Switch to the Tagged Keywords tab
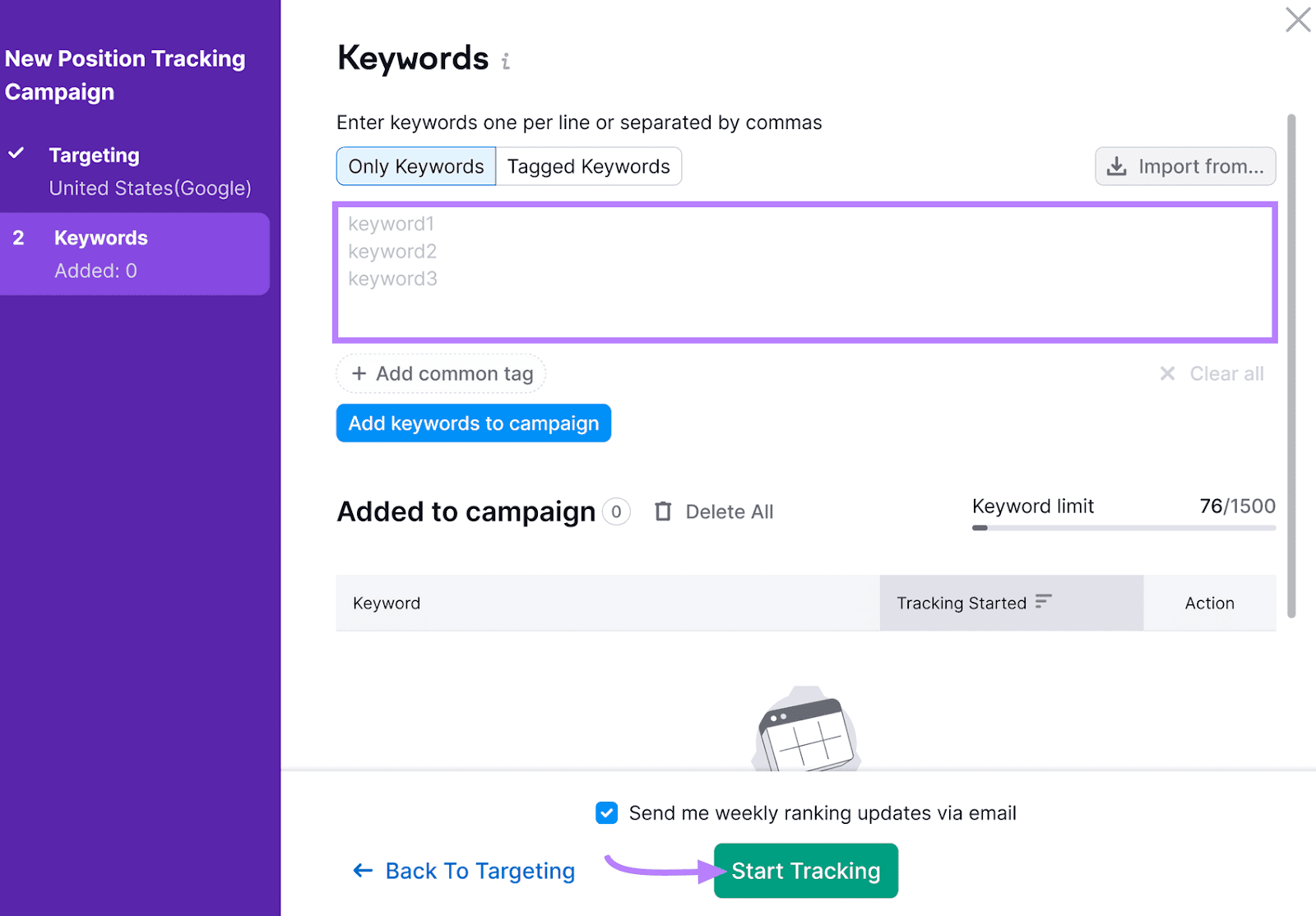The width and height of the screenshot is (1316, 916). 588,166
